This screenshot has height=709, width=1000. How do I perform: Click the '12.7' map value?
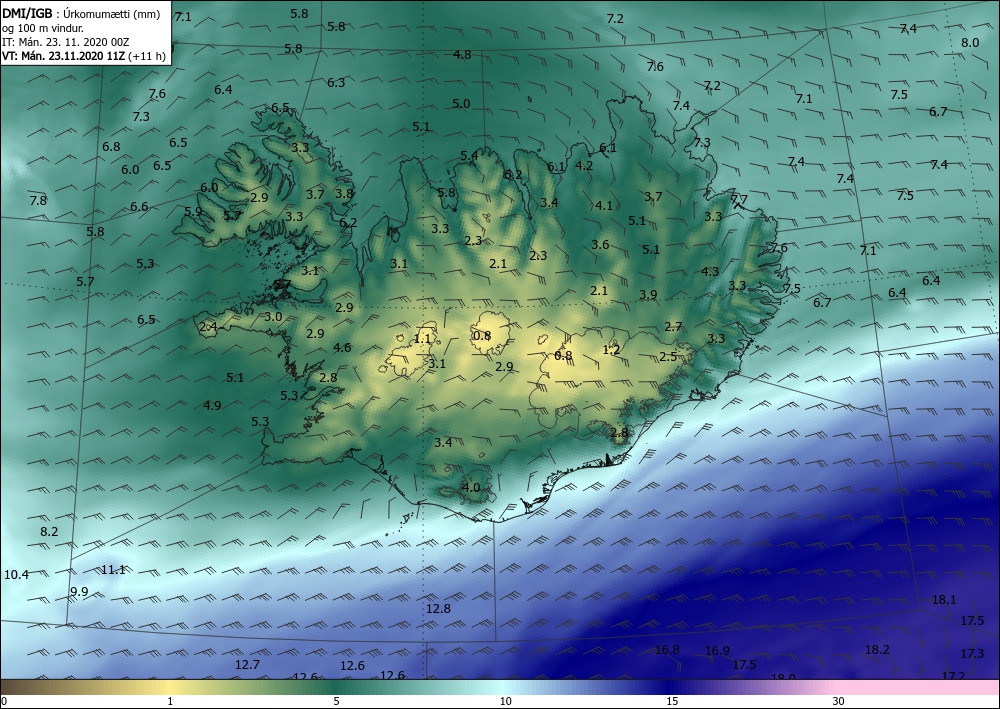(247, 664)
